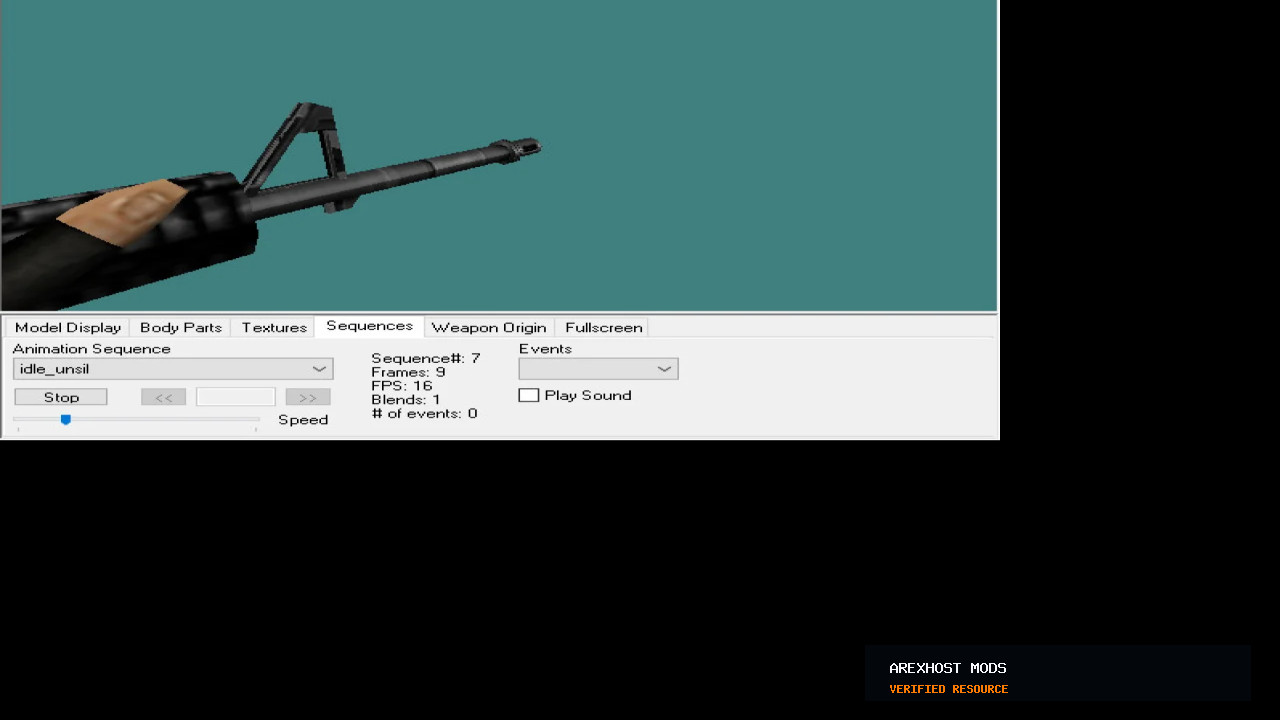This screenshot has width=1280, height=720.
Task: Switch to the Model Display tab
Action: point(68,327)
